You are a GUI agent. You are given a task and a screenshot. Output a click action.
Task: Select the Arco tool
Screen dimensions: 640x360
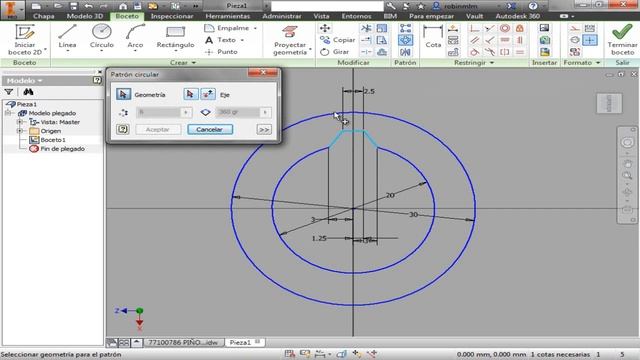click(135, 36)
